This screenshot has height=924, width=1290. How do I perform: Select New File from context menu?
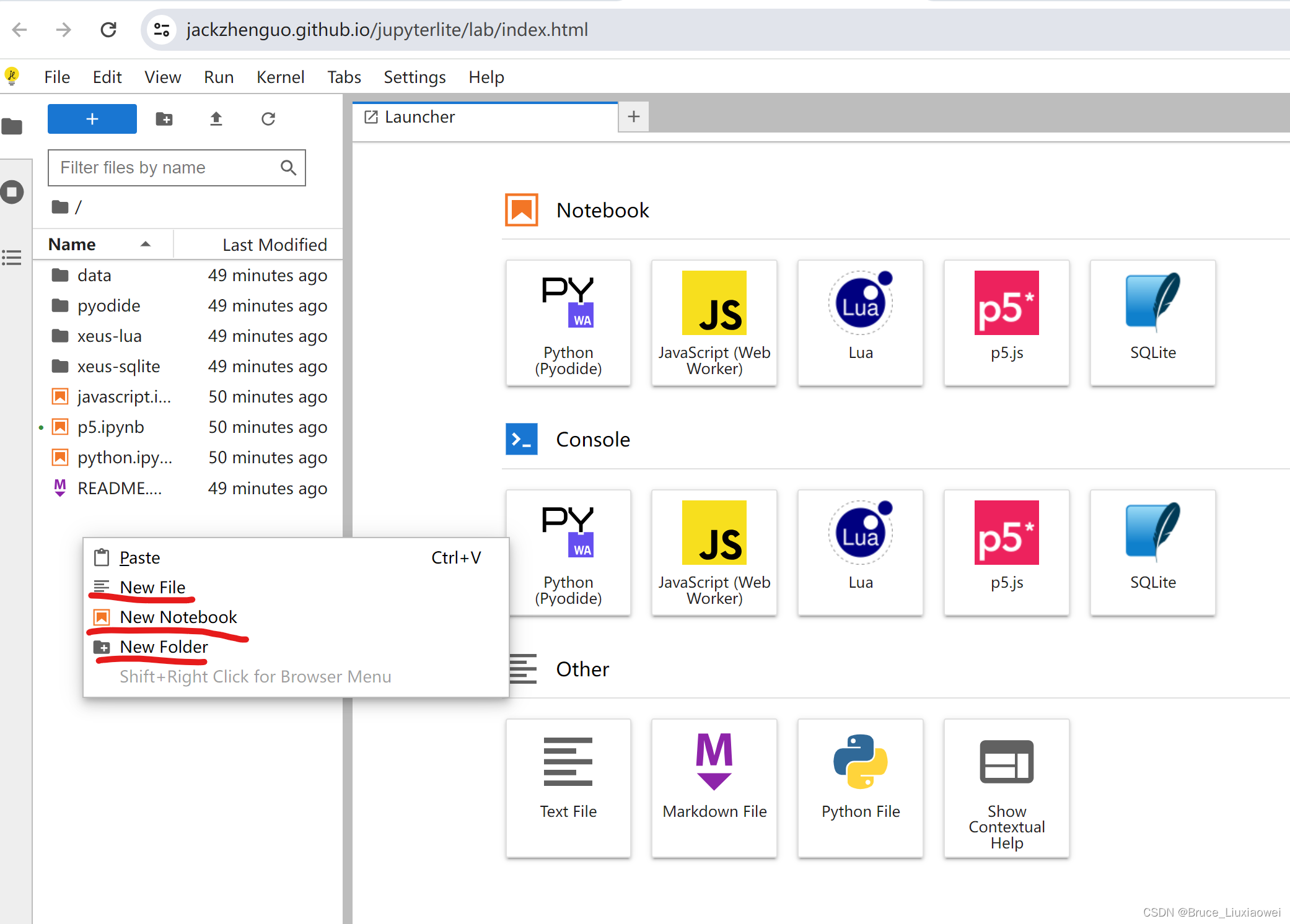pos(153,587)
